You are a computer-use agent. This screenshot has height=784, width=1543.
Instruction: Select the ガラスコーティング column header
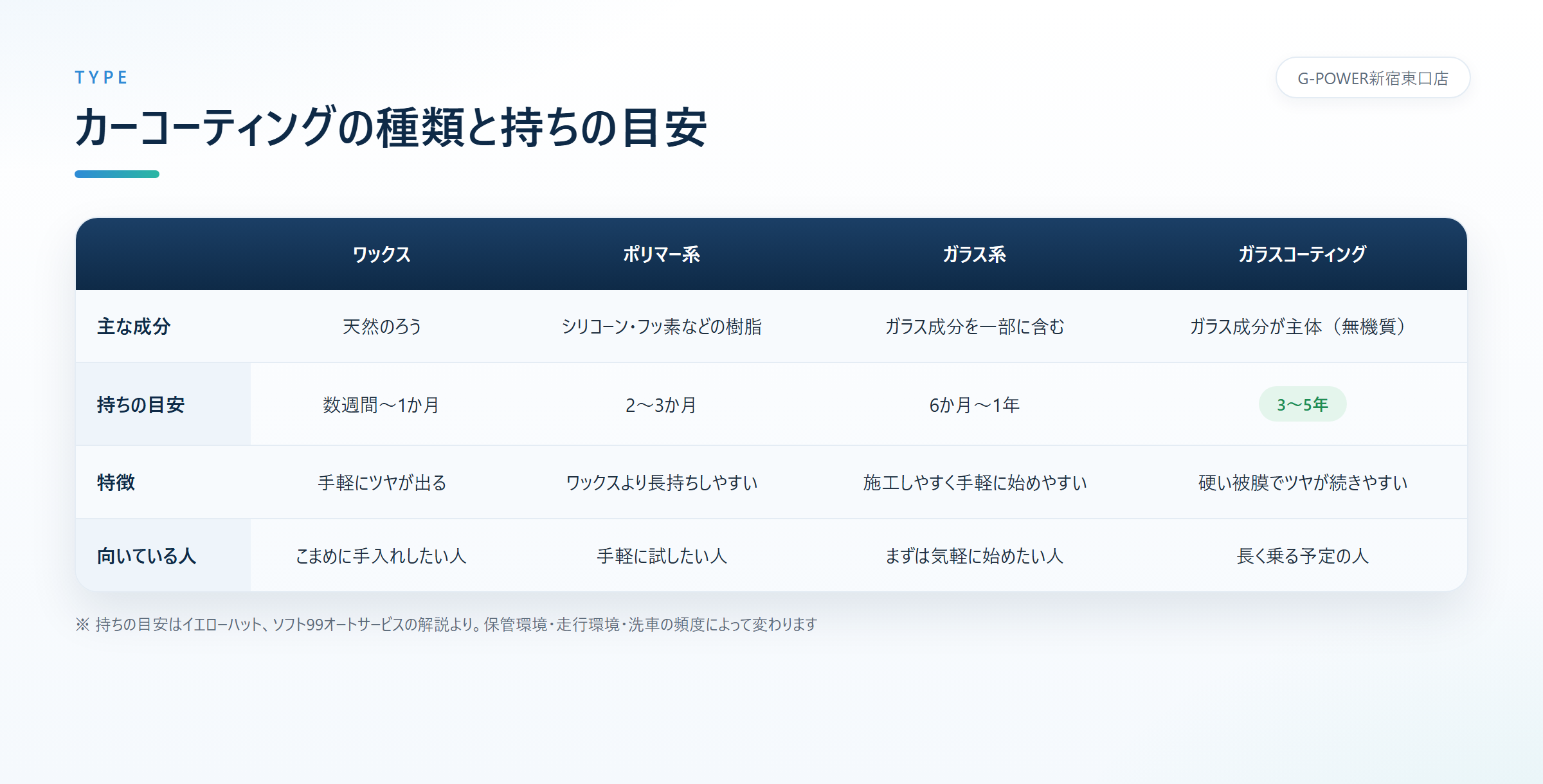[1302, 254]
